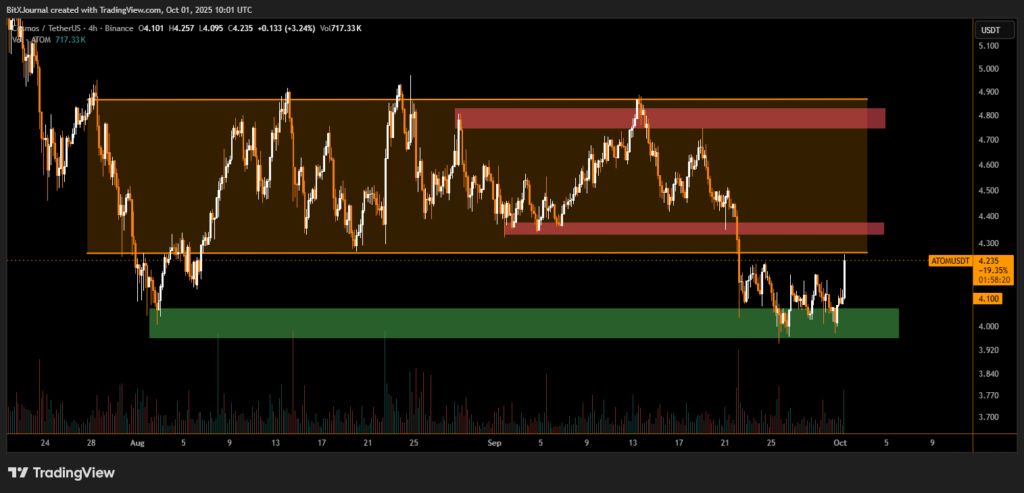
Task: Click the Aug label on time axis
Action: [137, 441]
